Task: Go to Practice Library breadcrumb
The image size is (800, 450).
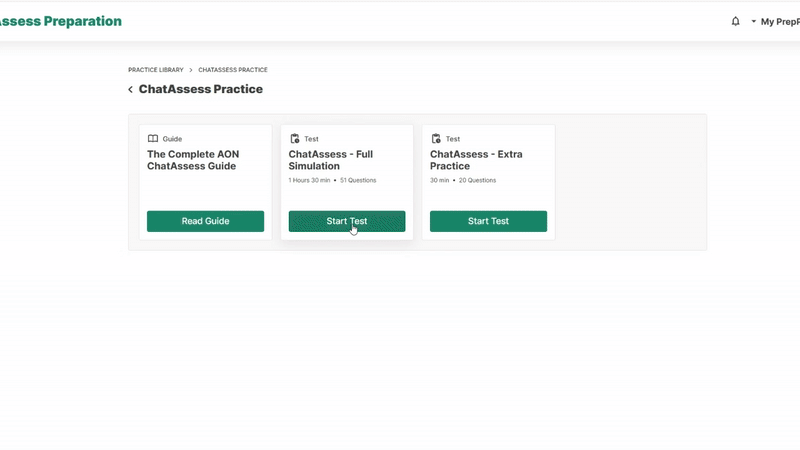Action: point(156,70)
